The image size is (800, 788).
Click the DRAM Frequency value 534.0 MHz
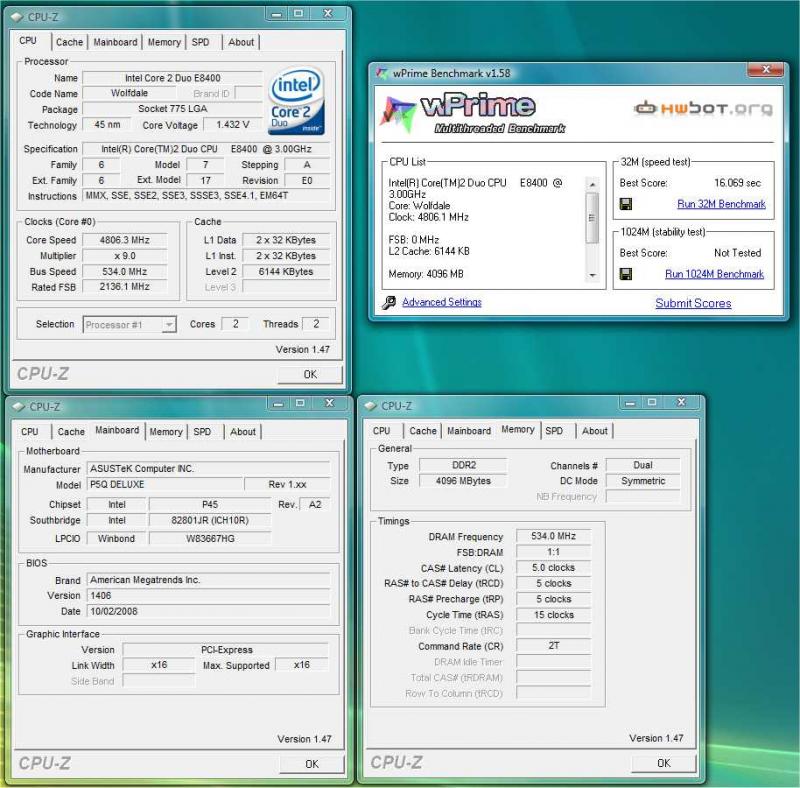(x=553, y=536)
